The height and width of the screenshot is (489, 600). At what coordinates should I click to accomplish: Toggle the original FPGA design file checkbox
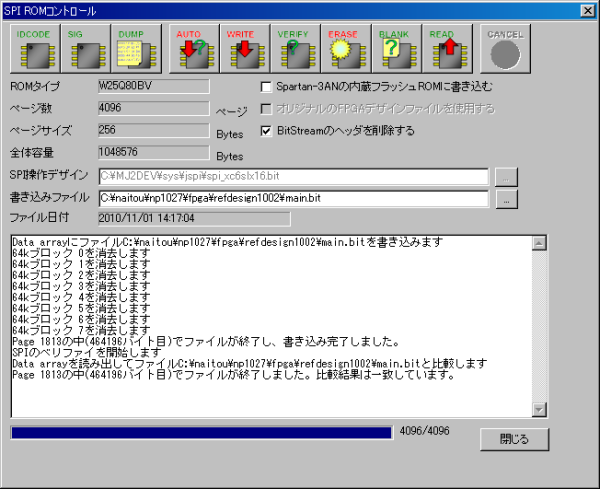click(x=267, y=108)
